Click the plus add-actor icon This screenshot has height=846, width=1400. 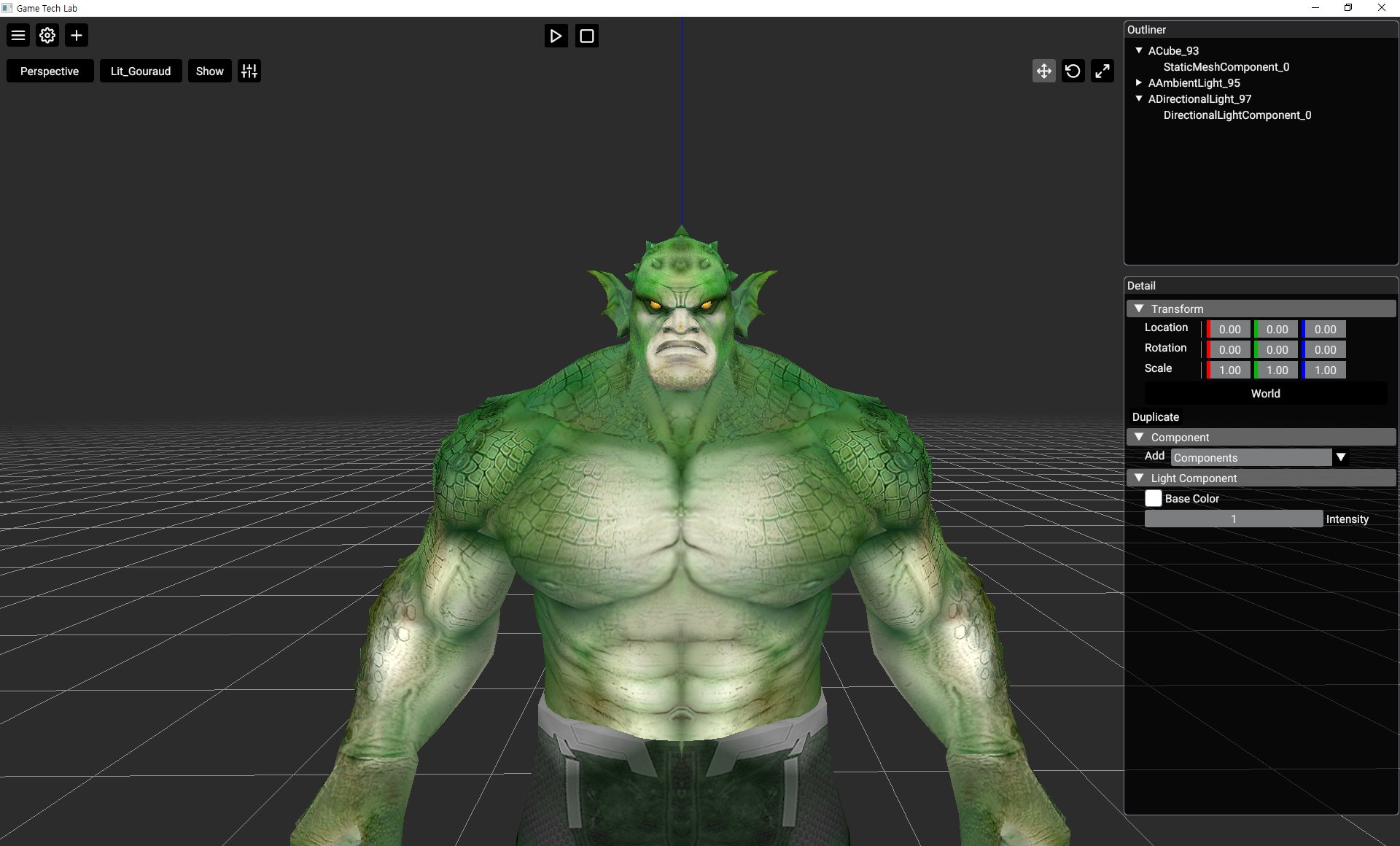pyautogui.click(x=77, y=35)
